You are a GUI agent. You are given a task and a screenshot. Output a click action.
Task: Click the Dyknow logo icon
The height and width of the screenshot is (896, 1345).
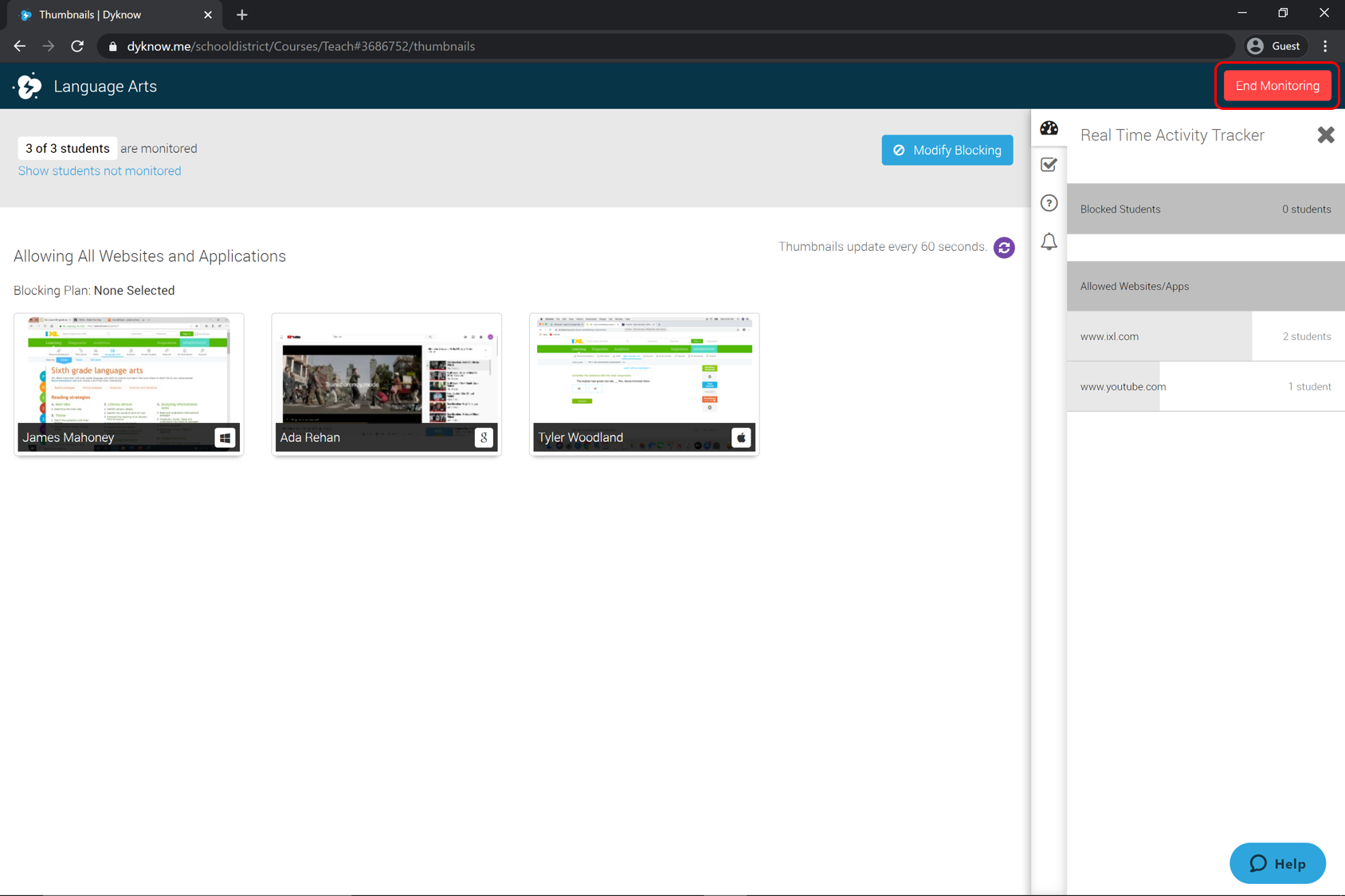(x=29, y=86)
